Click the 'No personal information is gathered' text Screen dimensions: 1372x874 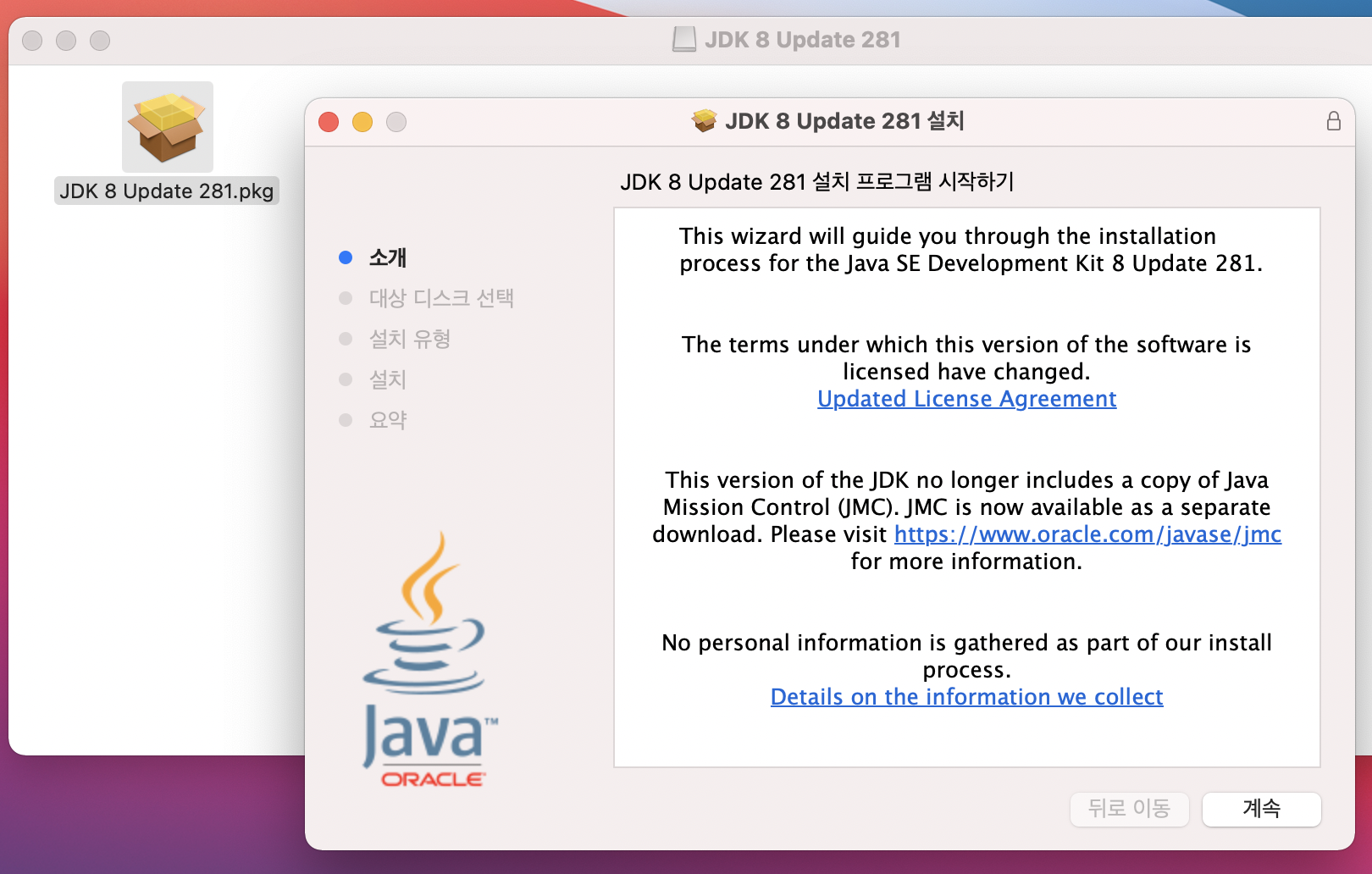click(966, 656)
